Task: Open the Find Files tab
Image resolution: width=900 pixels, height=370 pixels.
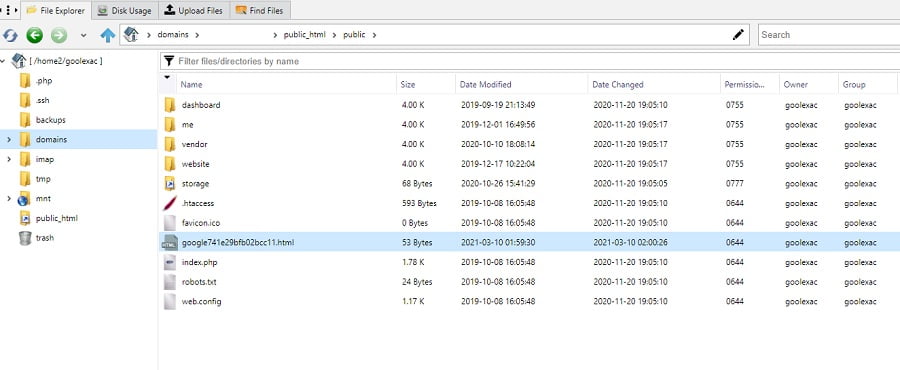Action: 259,10
